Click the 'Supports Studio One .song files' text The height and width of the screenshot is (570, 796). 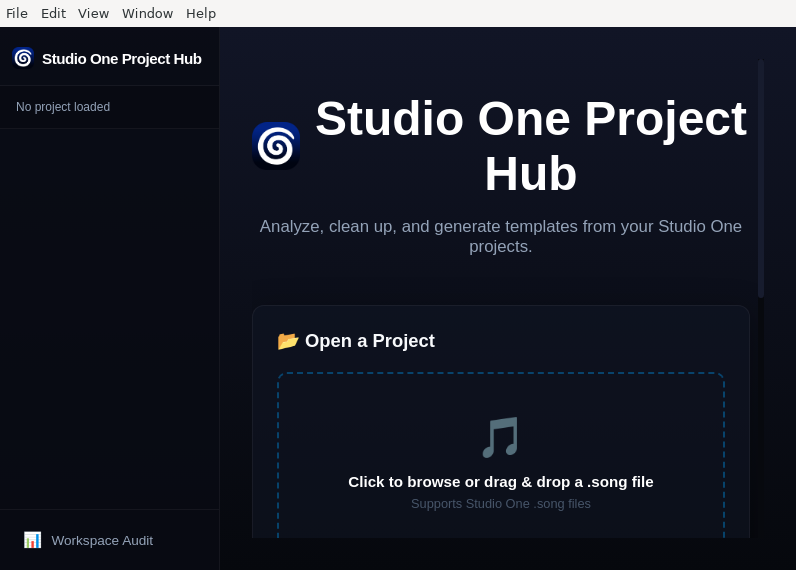pos(501,504)
